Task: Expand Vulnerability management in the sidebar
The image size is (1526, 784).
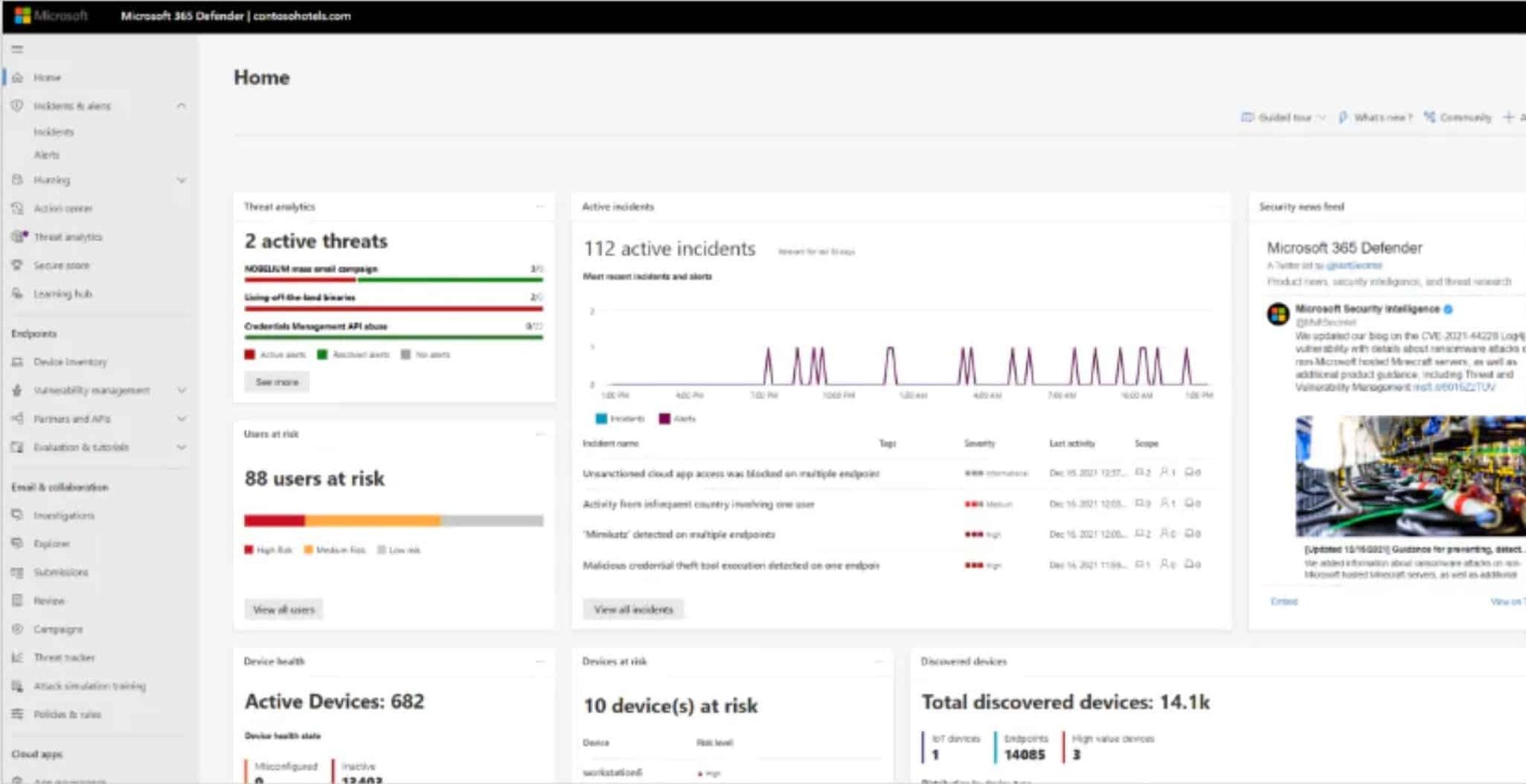Action: point(182,390)
